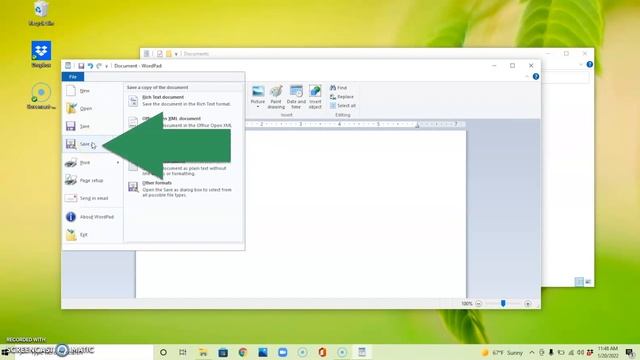Click the Start button on taskbar
Image resolution: width=640 pixels, height=360 pixels.
click(5, 352)
